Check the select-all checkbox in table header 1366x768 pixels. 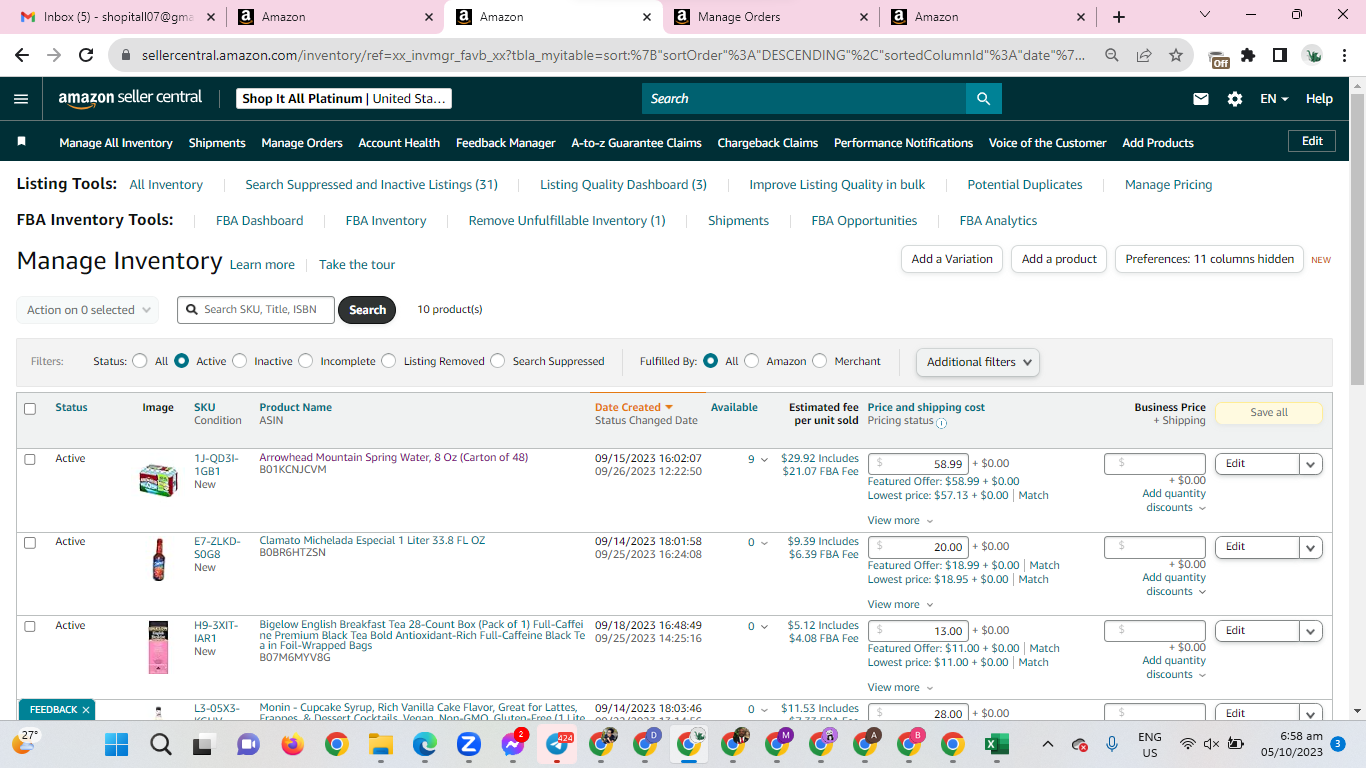[30, 408]
